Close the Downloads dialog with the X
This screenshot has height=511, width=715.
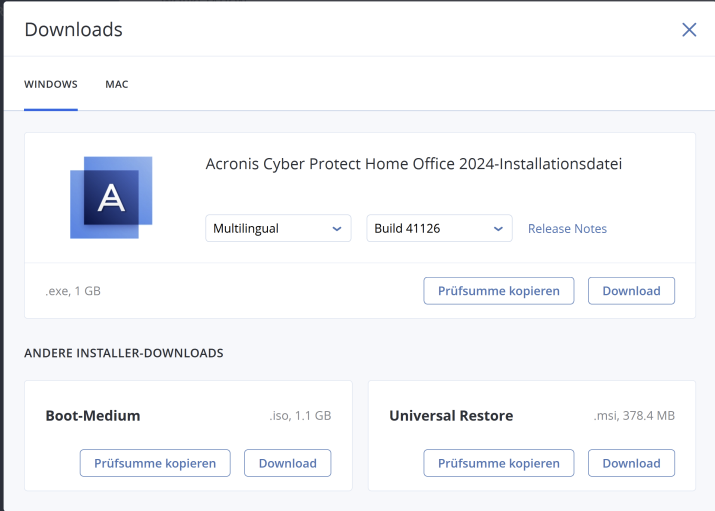689,30
